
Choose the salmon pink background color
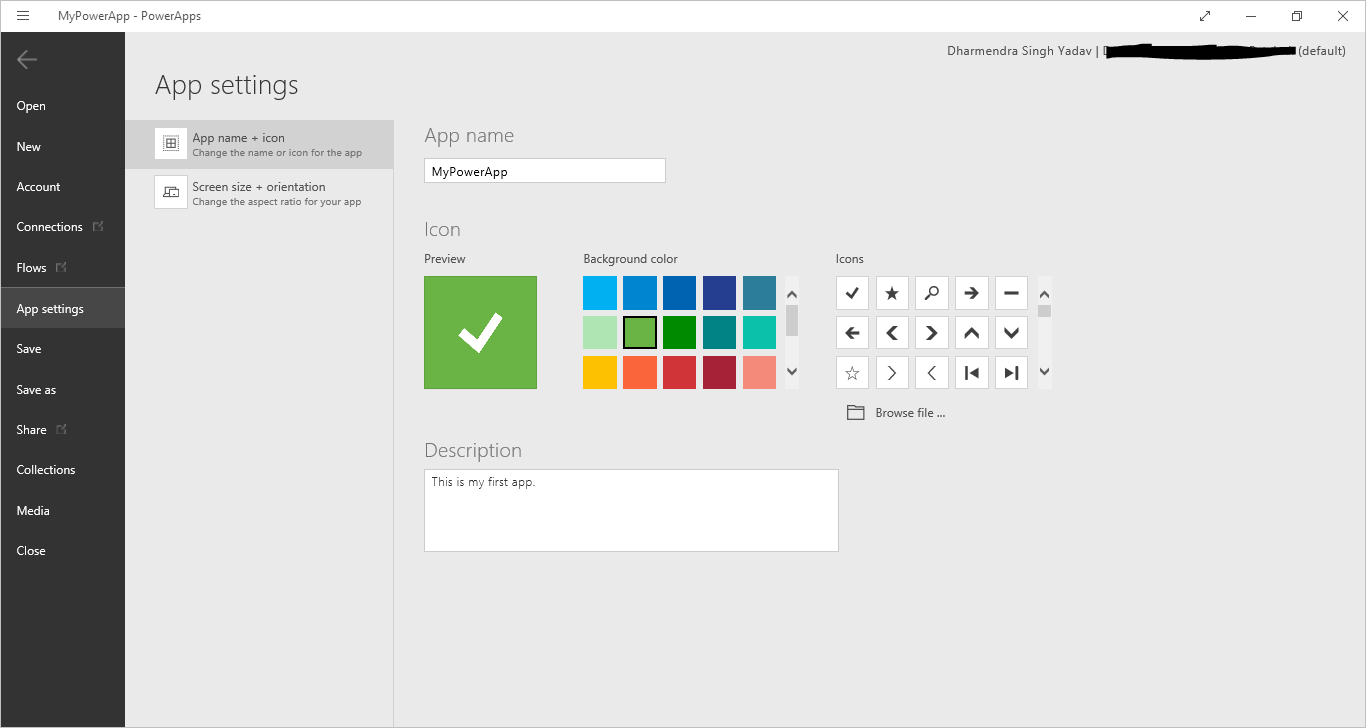(760, 373)
